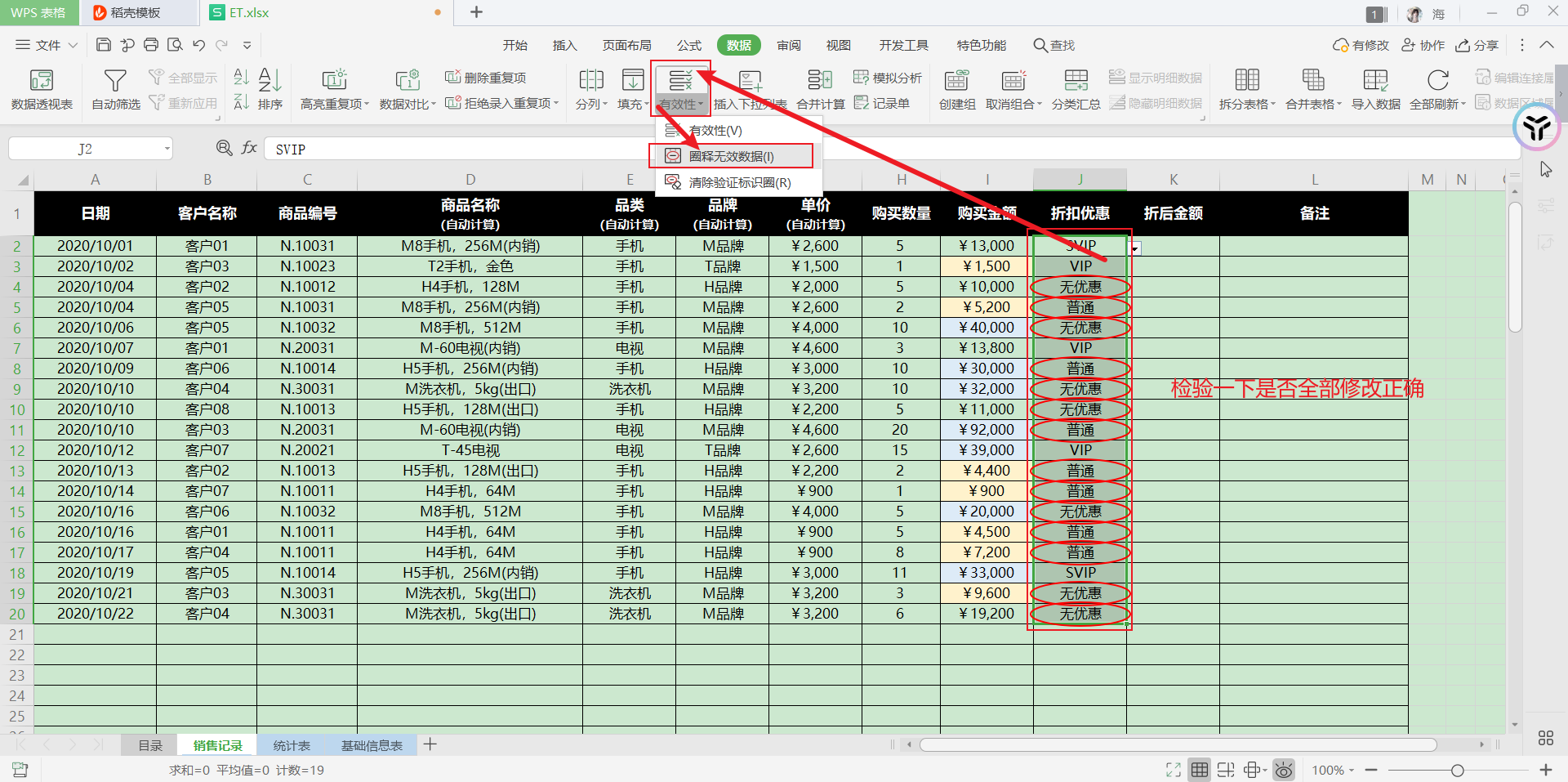Screen dimensions: 1568x782
Task: Open a new document tab with plus
Action: point(477,12)
